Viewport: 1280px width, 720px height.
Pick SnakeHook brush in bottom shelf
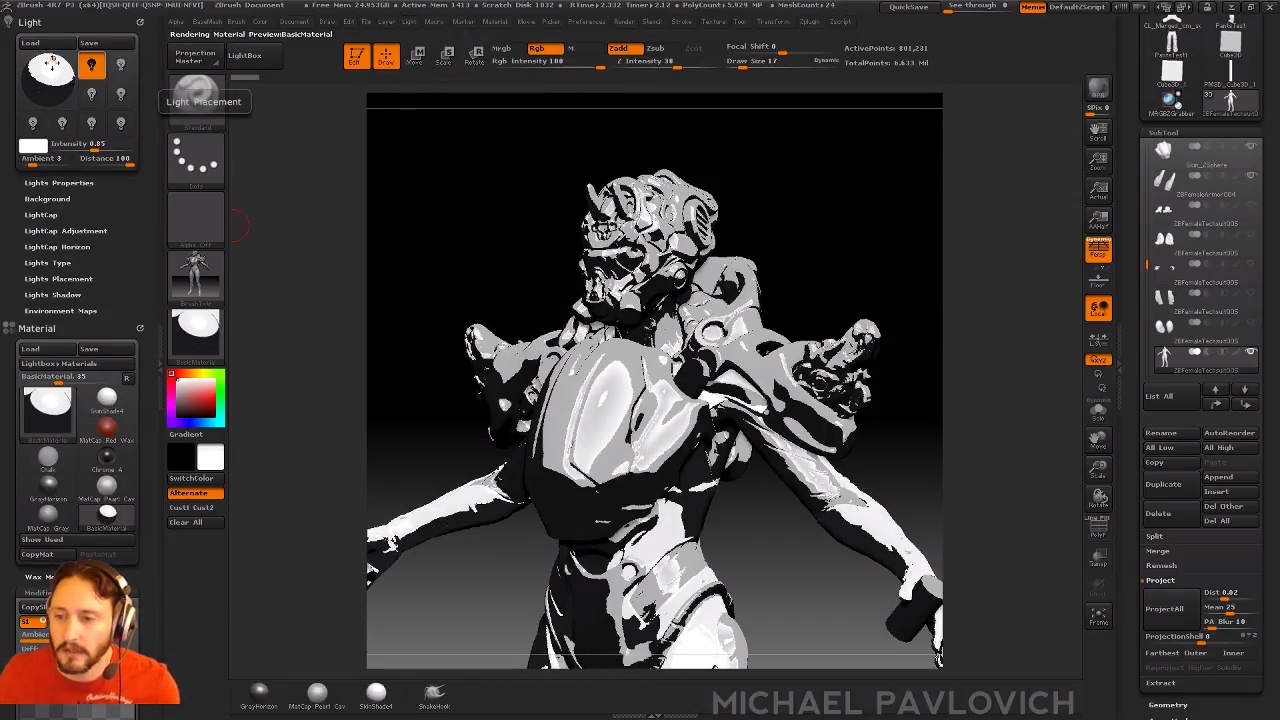[x=434, y=695]
